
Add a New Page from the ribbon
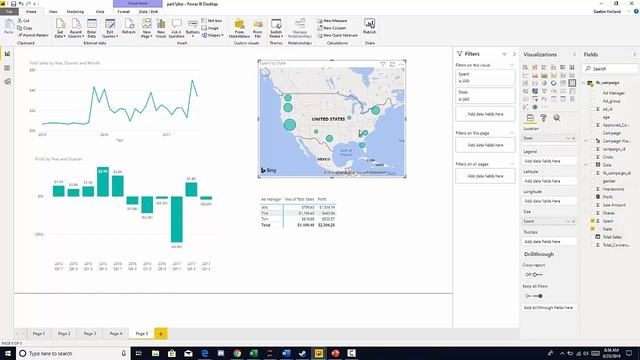point(147,28)
